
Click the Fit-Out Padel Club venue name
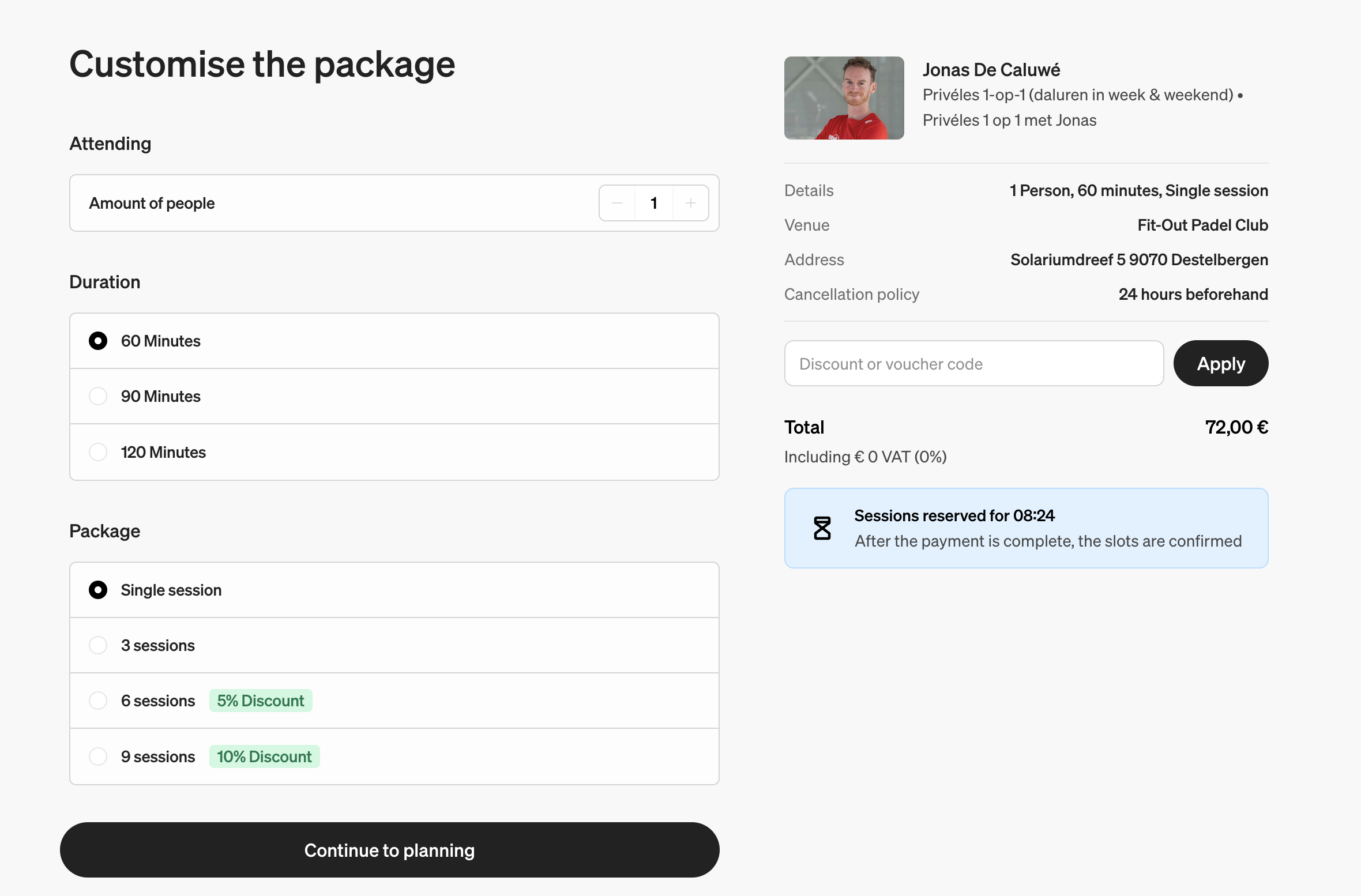pos(1202,225)
